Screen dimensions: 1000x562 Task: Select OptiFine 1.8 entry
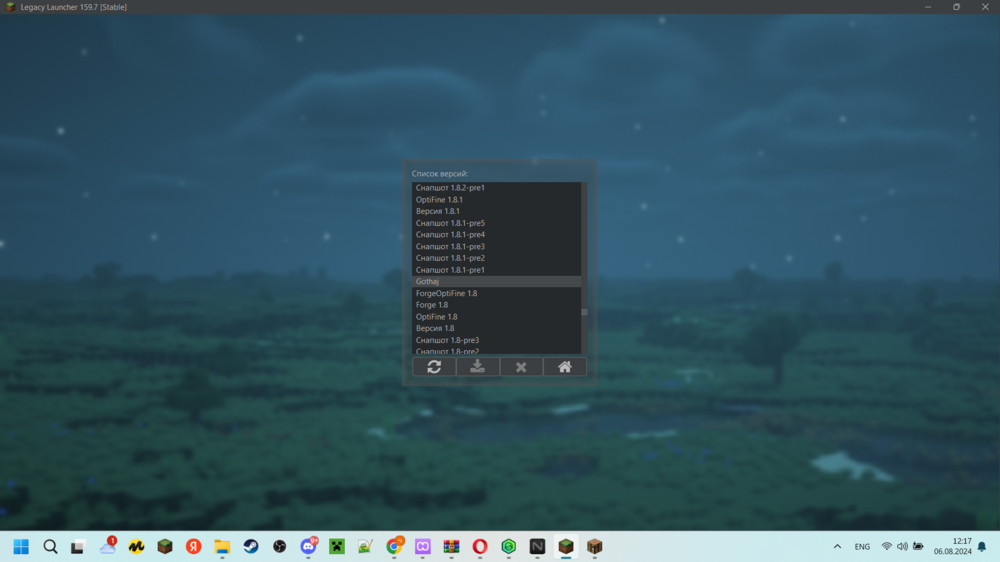(496, 316)
